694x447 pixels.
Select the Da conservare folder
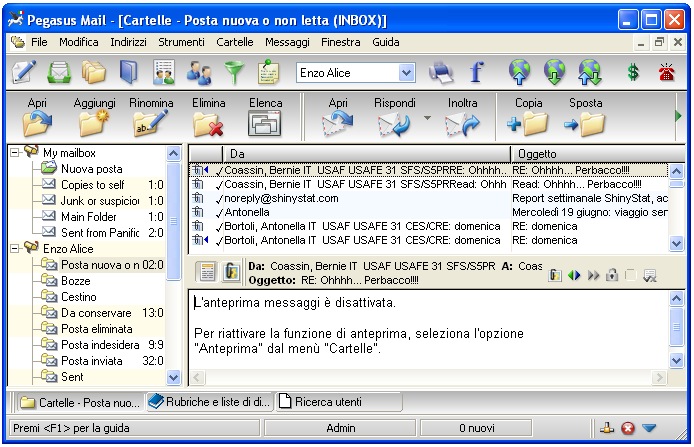(96, 313)
